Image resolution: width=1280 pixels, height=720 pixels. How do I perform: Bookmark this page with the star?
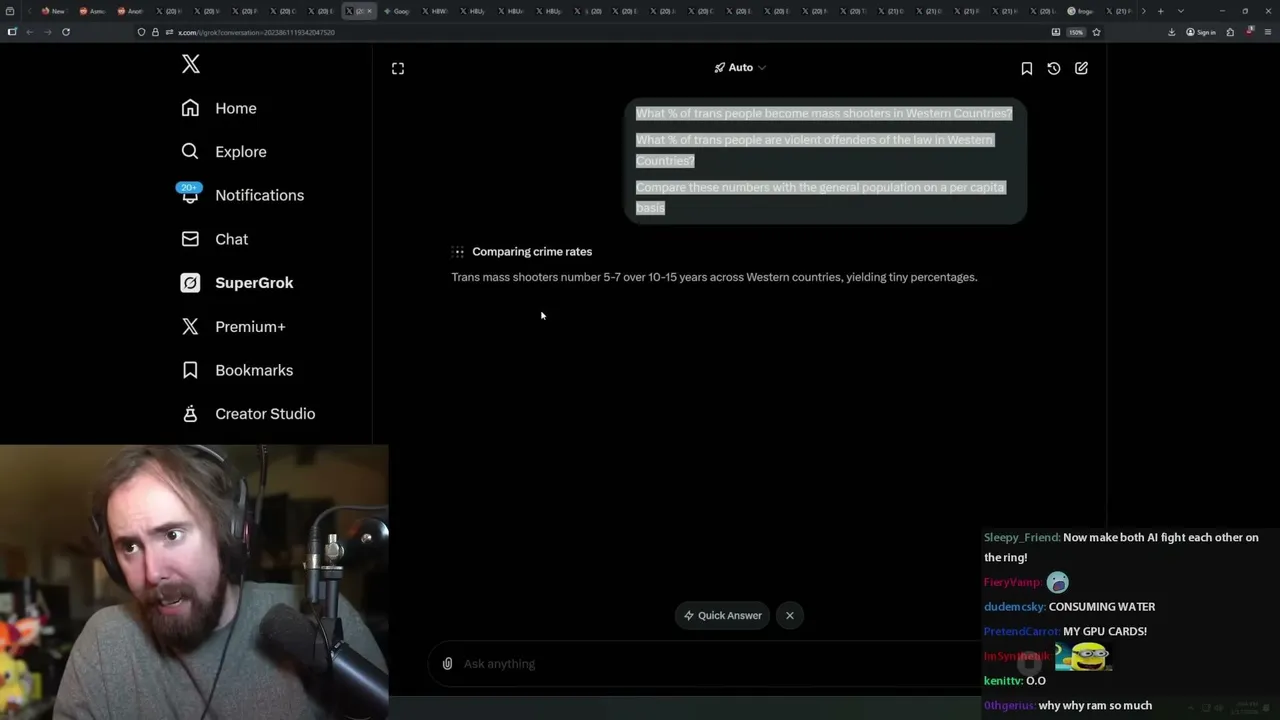point(1097,32)
